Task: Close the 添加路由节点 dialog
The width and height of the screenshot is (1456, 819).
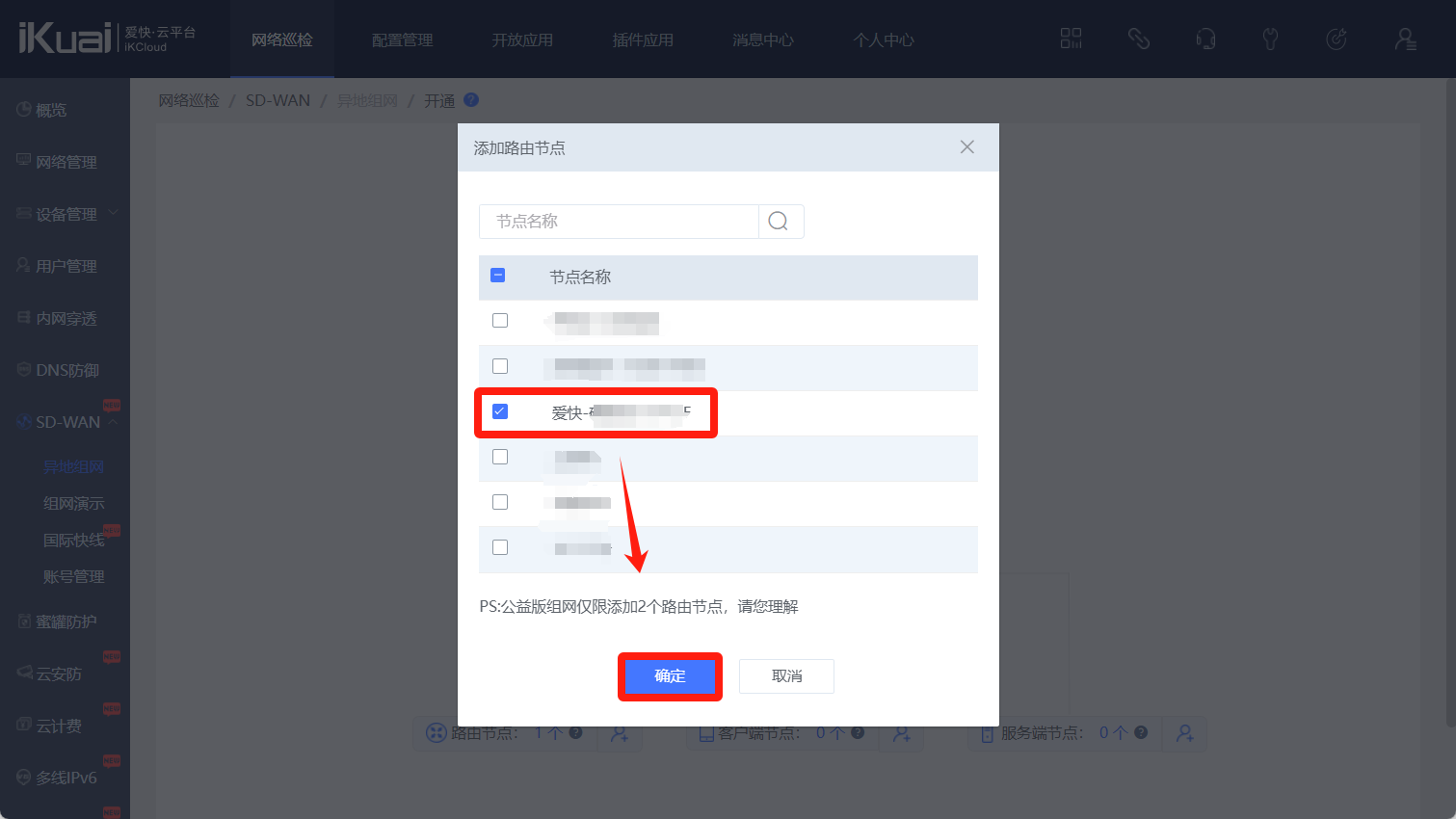Action: (x=966, y=146)
